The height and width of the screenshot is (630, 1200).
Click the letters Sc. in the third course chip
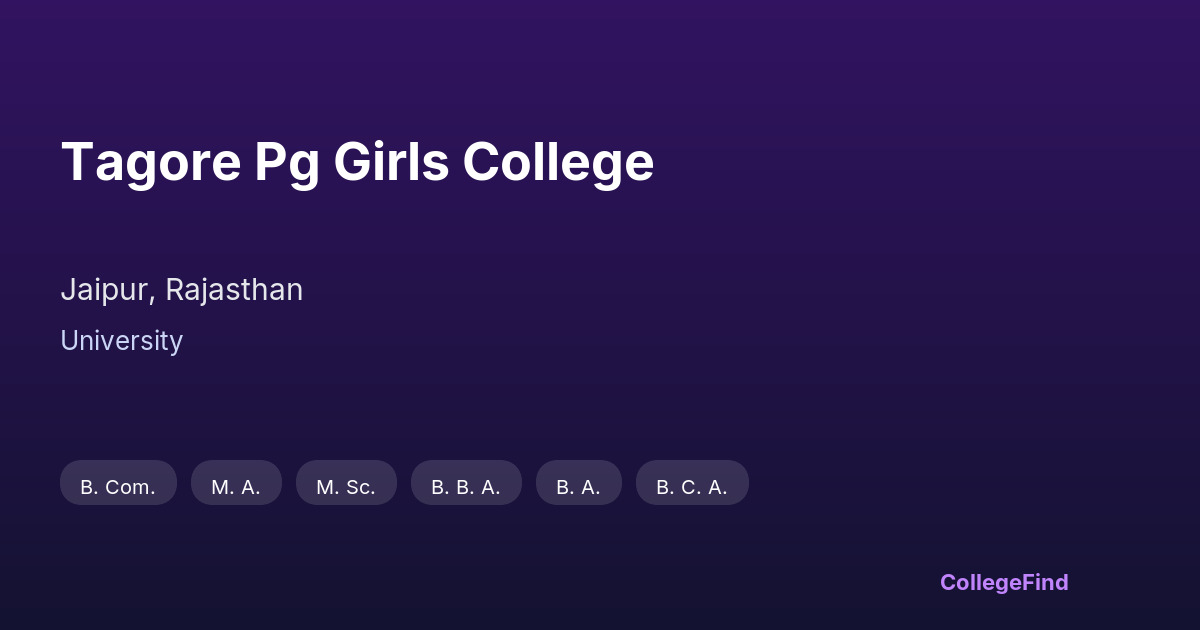coord(360,487)
